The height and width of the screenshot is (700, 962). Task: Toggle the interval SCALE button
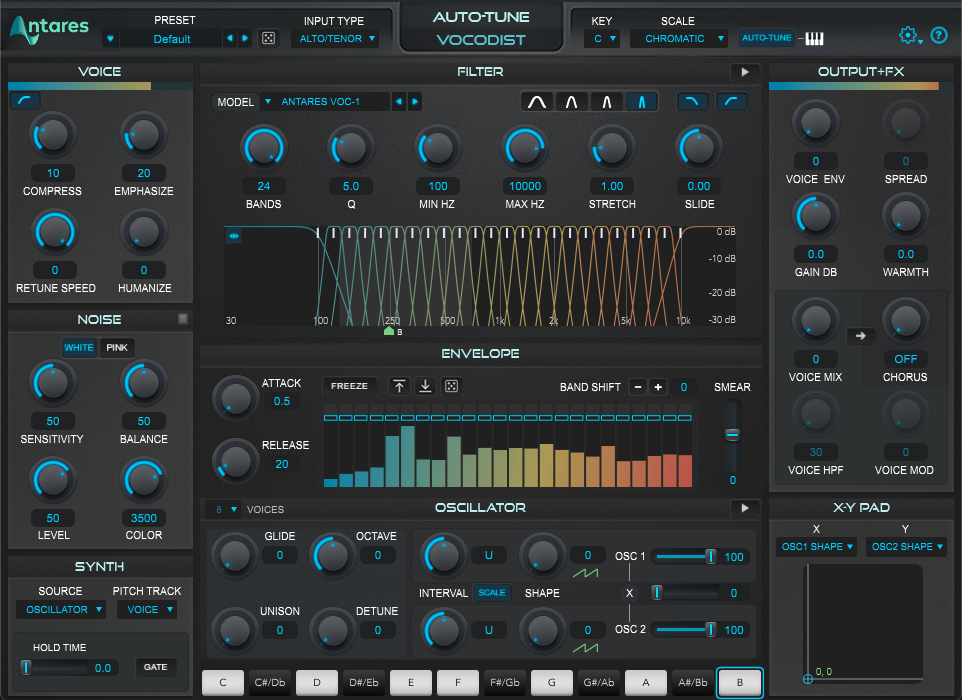pos(491,593)
